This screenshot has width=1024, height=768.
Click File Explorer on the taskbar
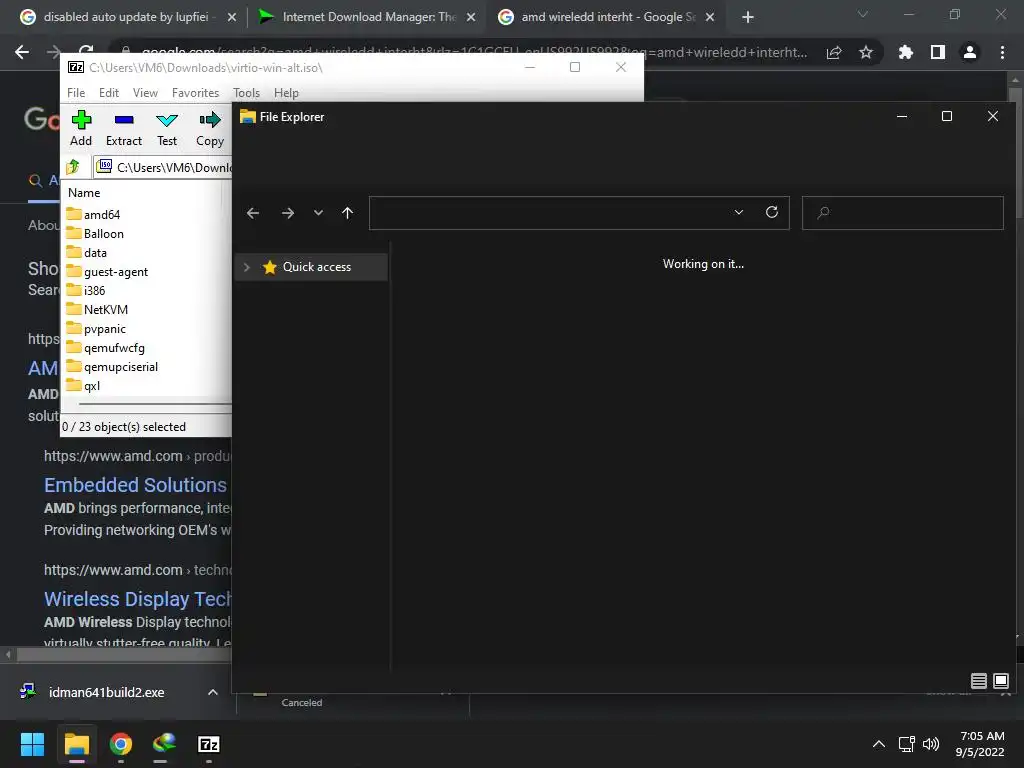pyautogui.click(x=76, y=744)
